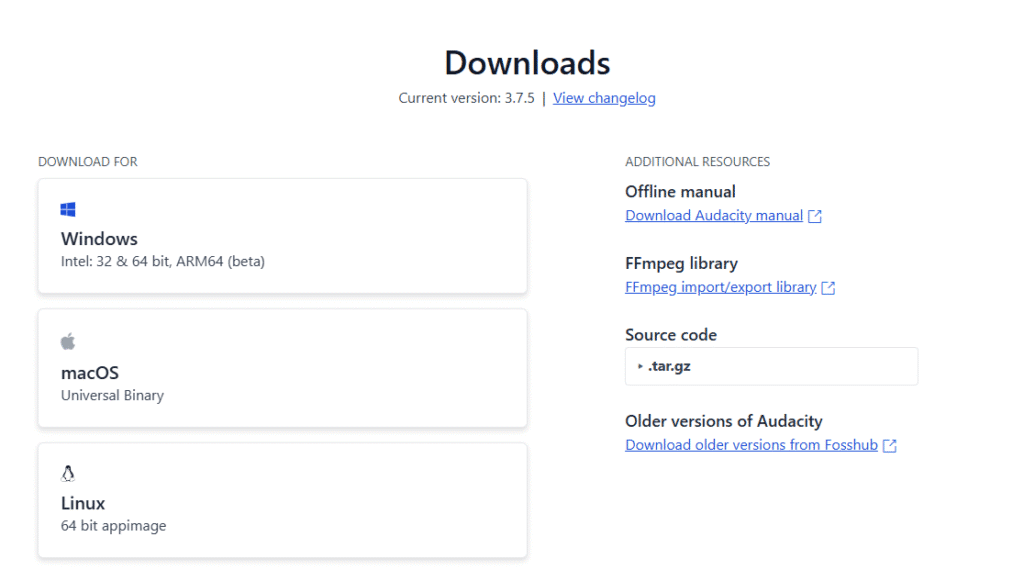Click the 'Offline manual' heading
This screenshot has height=570, width=1024.
[x=680, y=191]
